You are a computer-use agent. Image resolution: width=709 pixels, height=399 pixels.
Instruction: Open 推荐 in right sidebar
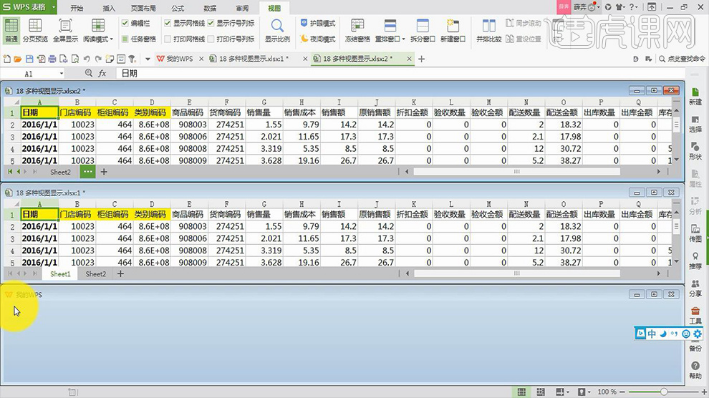point(695,261)
